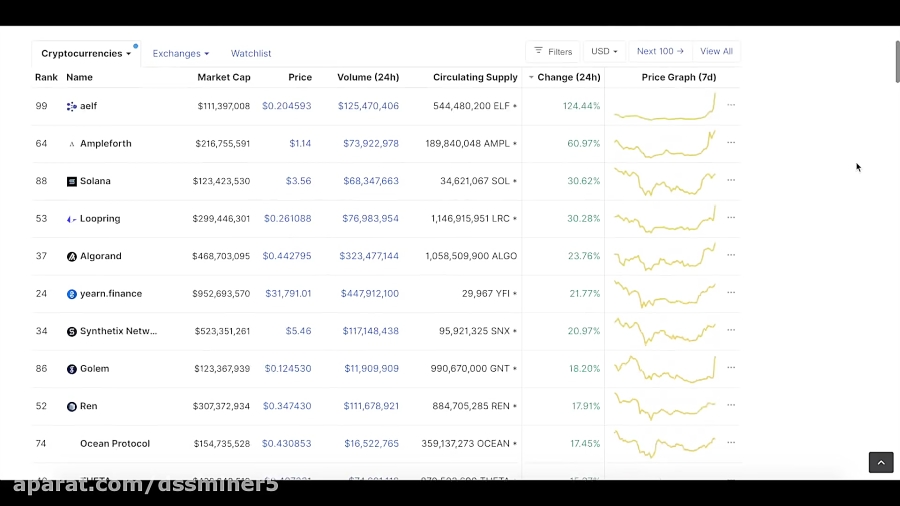Open more options for Algorand row
The image size is (900, 506).
tap(731, 255)
